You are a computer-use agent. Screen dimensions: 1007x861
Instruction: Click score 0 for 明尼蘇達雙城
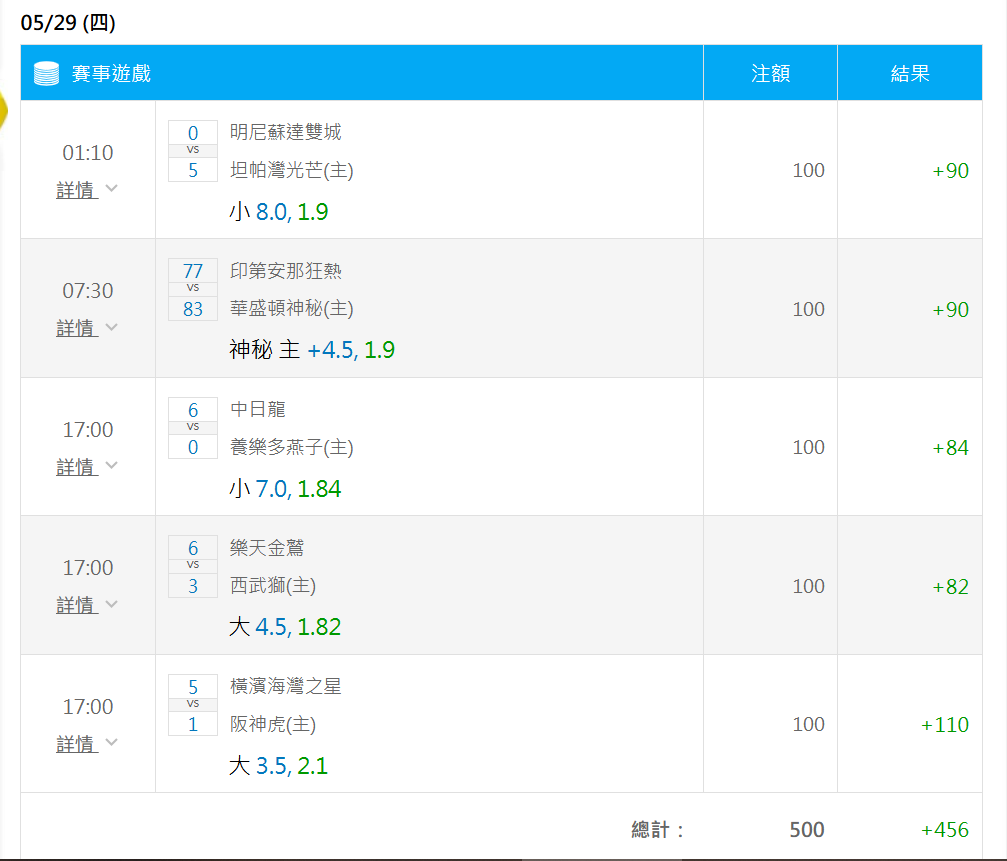point(193,132)
